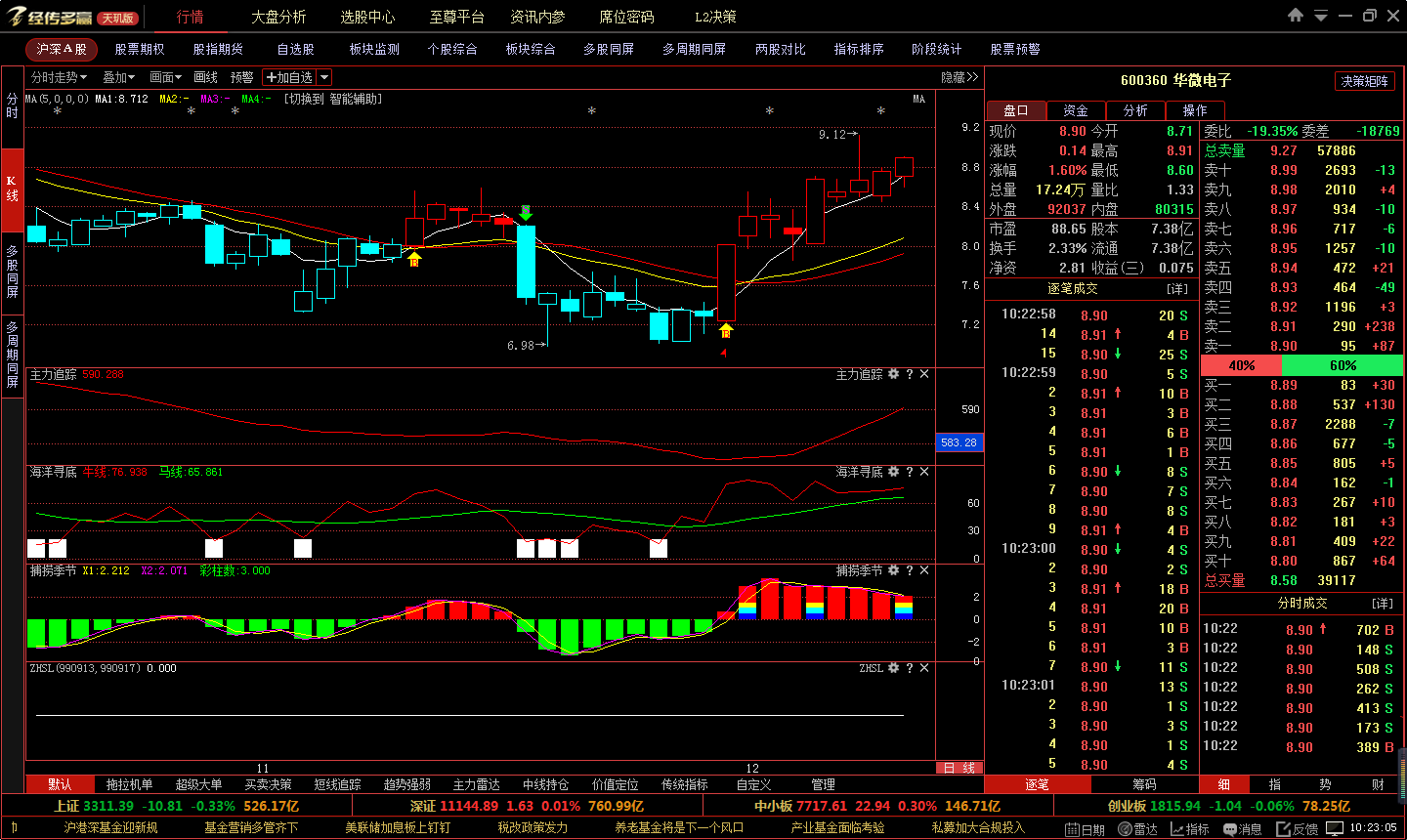Open 逐笔成交 details via [详]
The width and height of the screenshot is (1407, 840).
click(x=1176, y=289)
